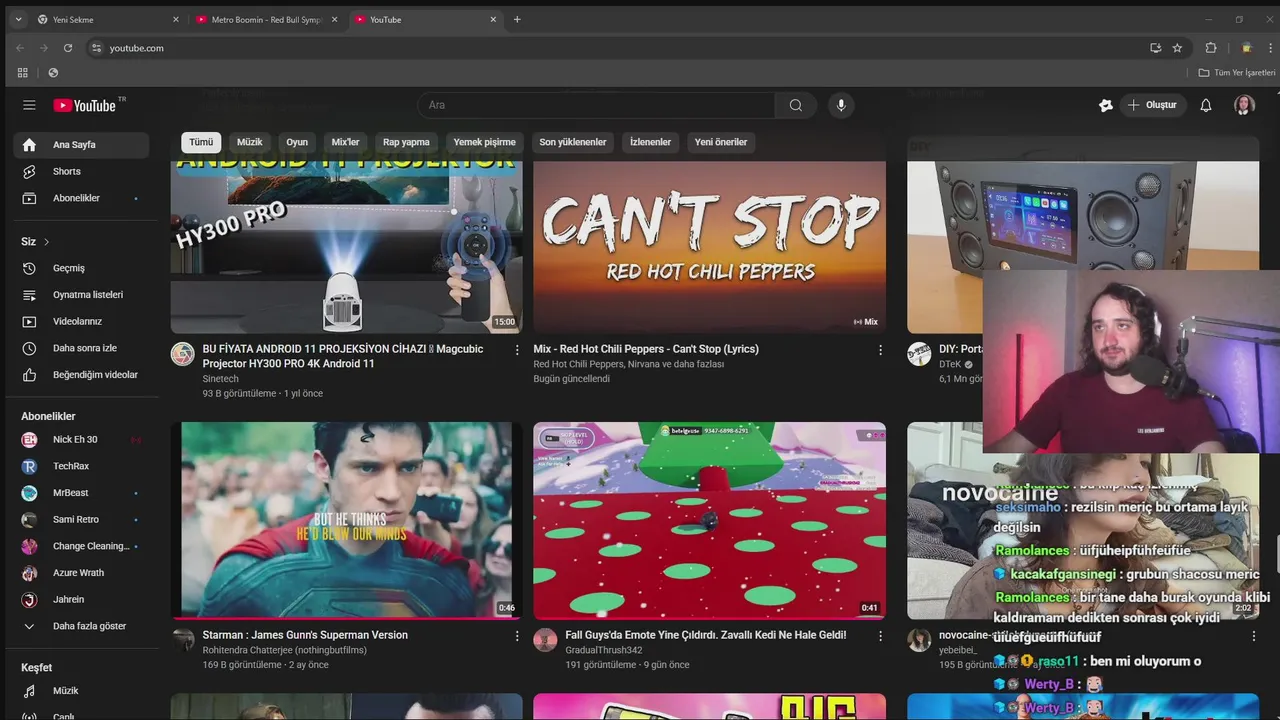Open more options for novocaine video

1253,636
